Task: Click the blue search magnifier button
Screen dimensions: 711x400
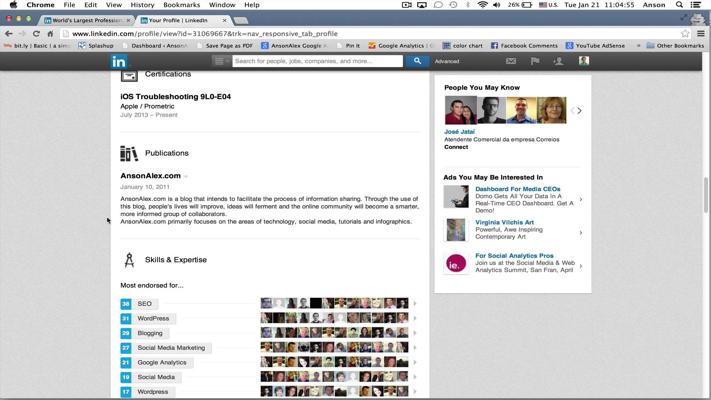Action: [x=417, y=61]
